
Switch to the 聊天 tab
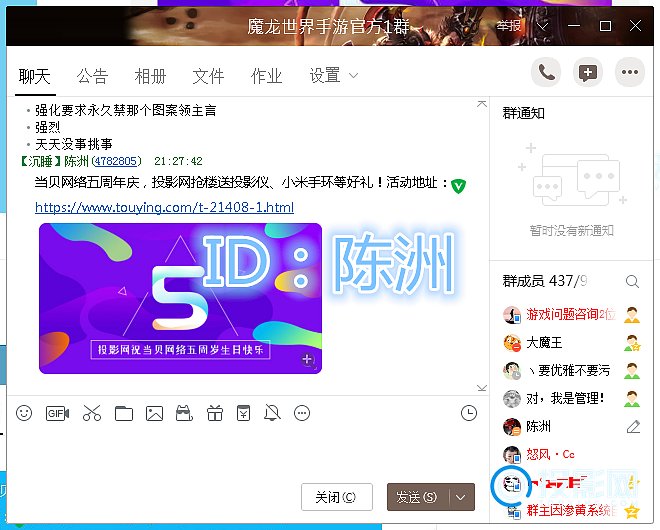(35, 77)
